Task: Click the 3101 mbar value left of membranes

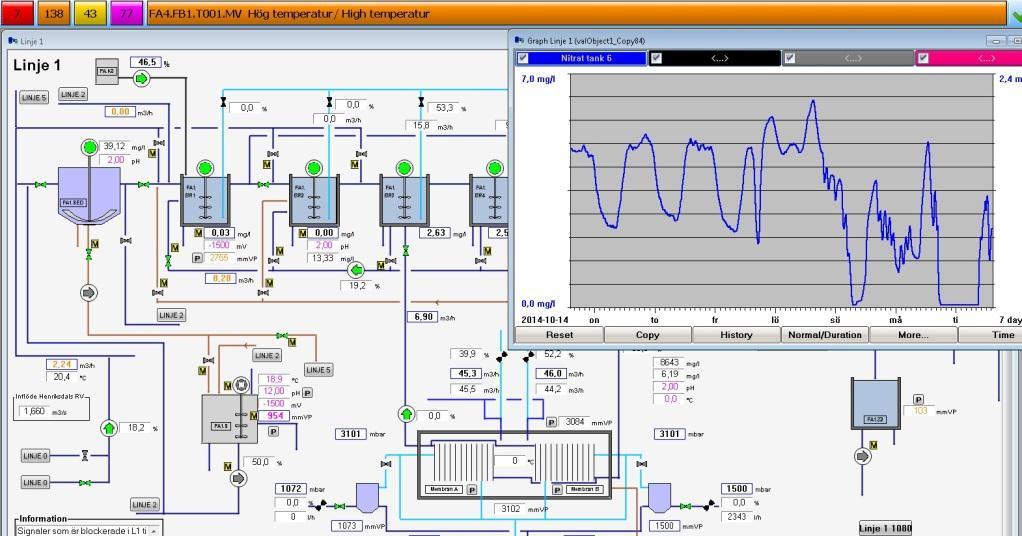Action: point(351,434)
